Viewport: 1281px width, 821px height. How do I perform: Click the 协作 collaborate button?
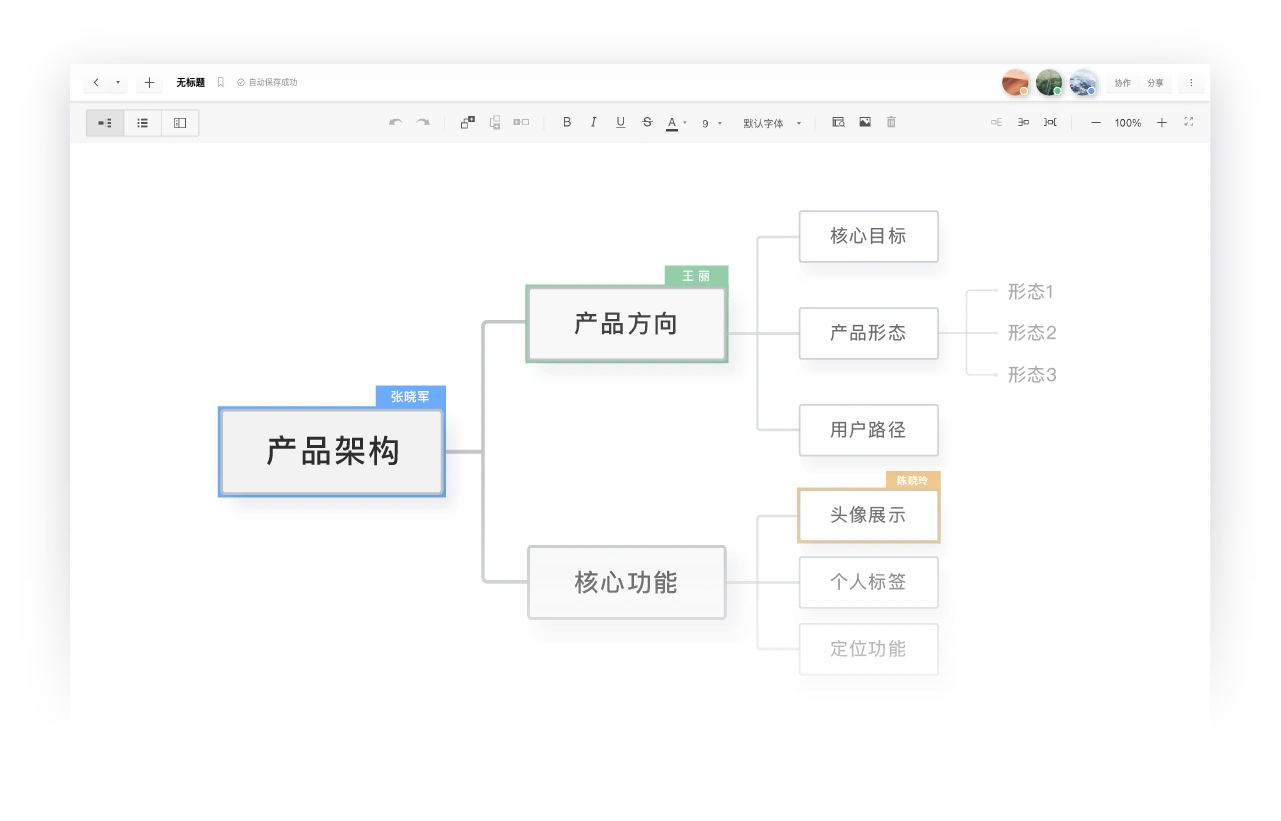coord(1123,83)
